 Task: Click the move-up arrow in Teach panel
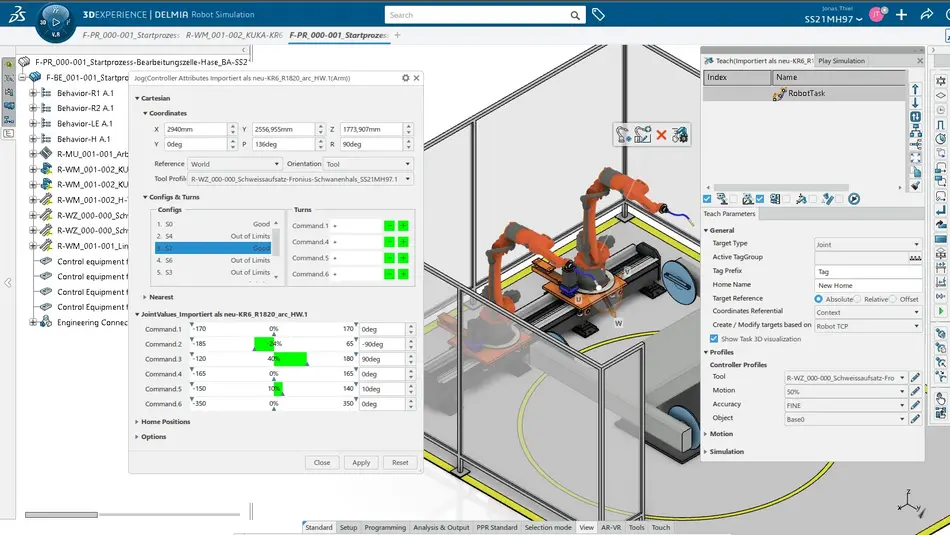click(x=915, y=90)
